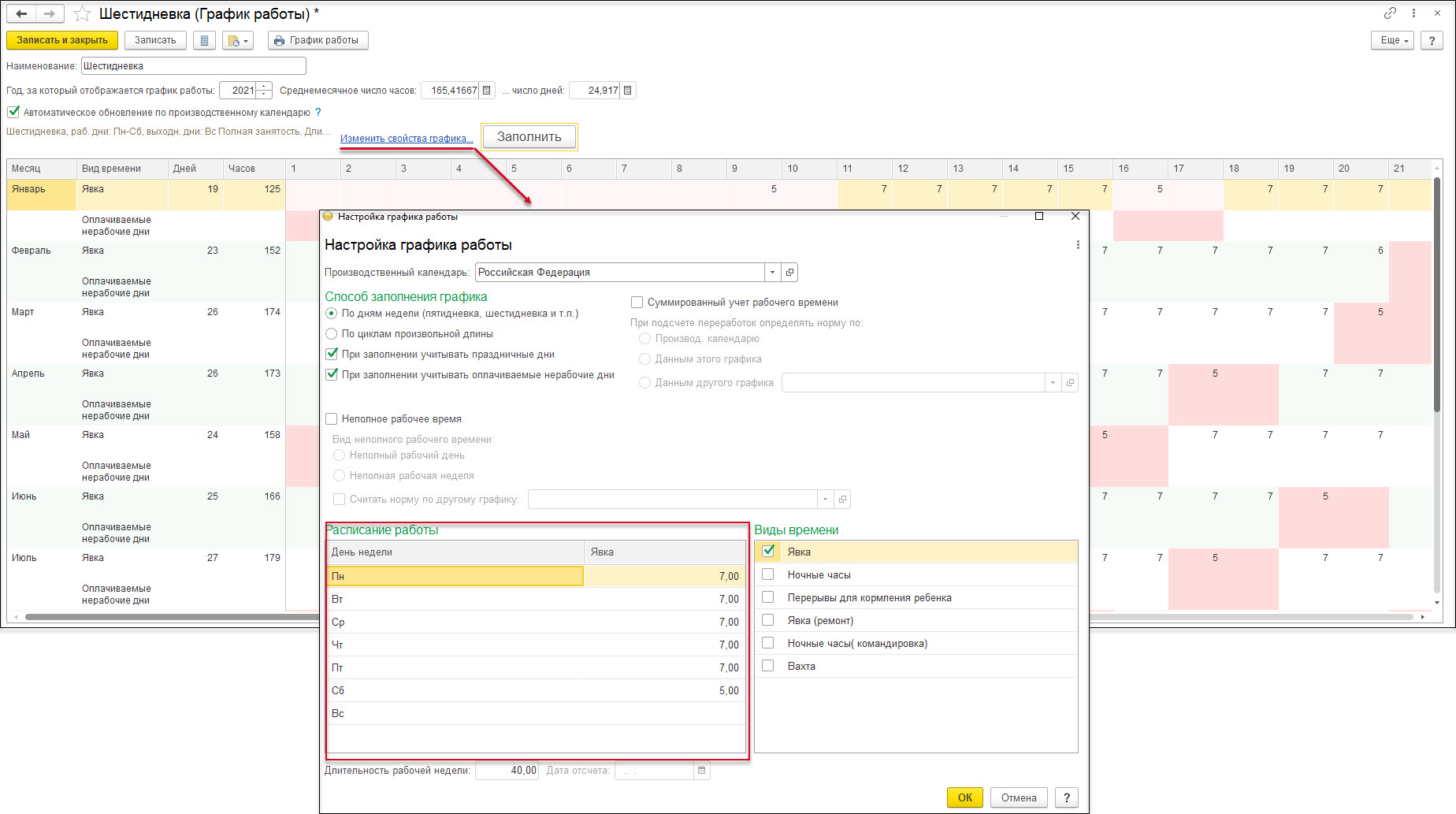1456x814 pixels.
Task: Open the linked item for Данным другого графика
Action: click(1070, 383)
